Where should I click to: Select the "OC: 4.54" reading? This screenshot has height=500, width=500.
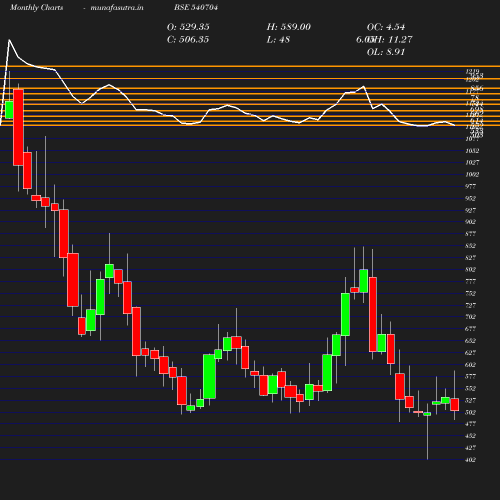coord(386,27)
